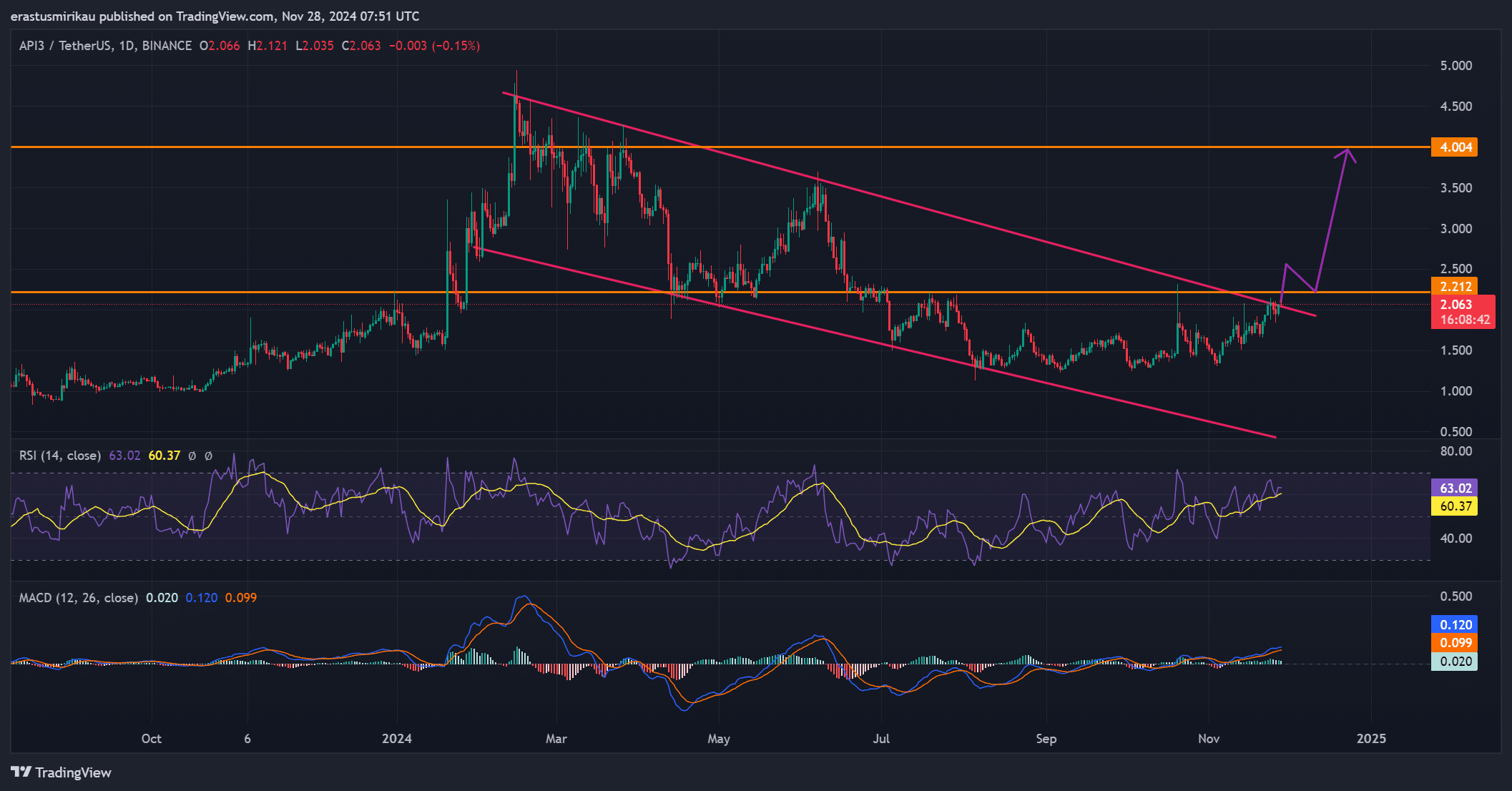Click the low value L2.035 in header
Viewport: 1512px width, 791px height.
tap(315, 46)
